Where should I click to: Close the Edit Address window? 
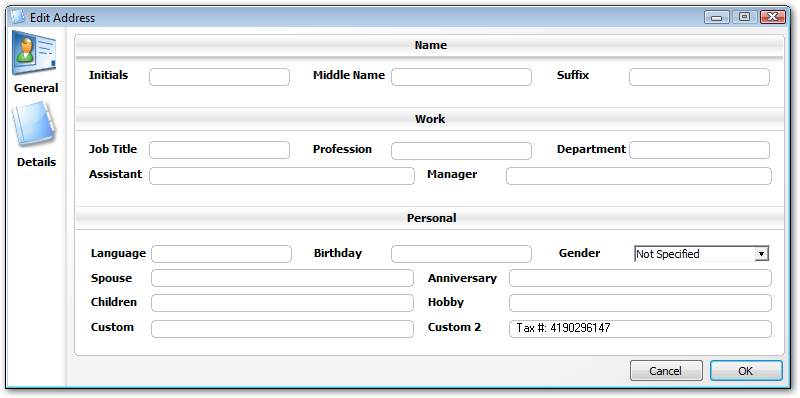point(772,17)
